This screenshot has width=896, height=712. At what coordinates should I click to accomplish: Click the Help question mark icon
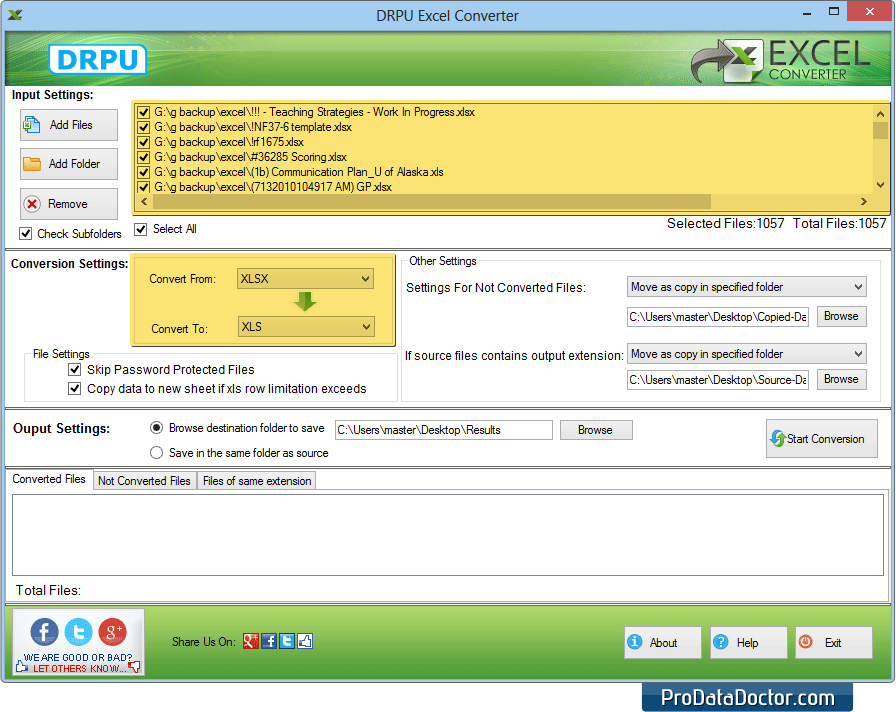coord(720,642)
